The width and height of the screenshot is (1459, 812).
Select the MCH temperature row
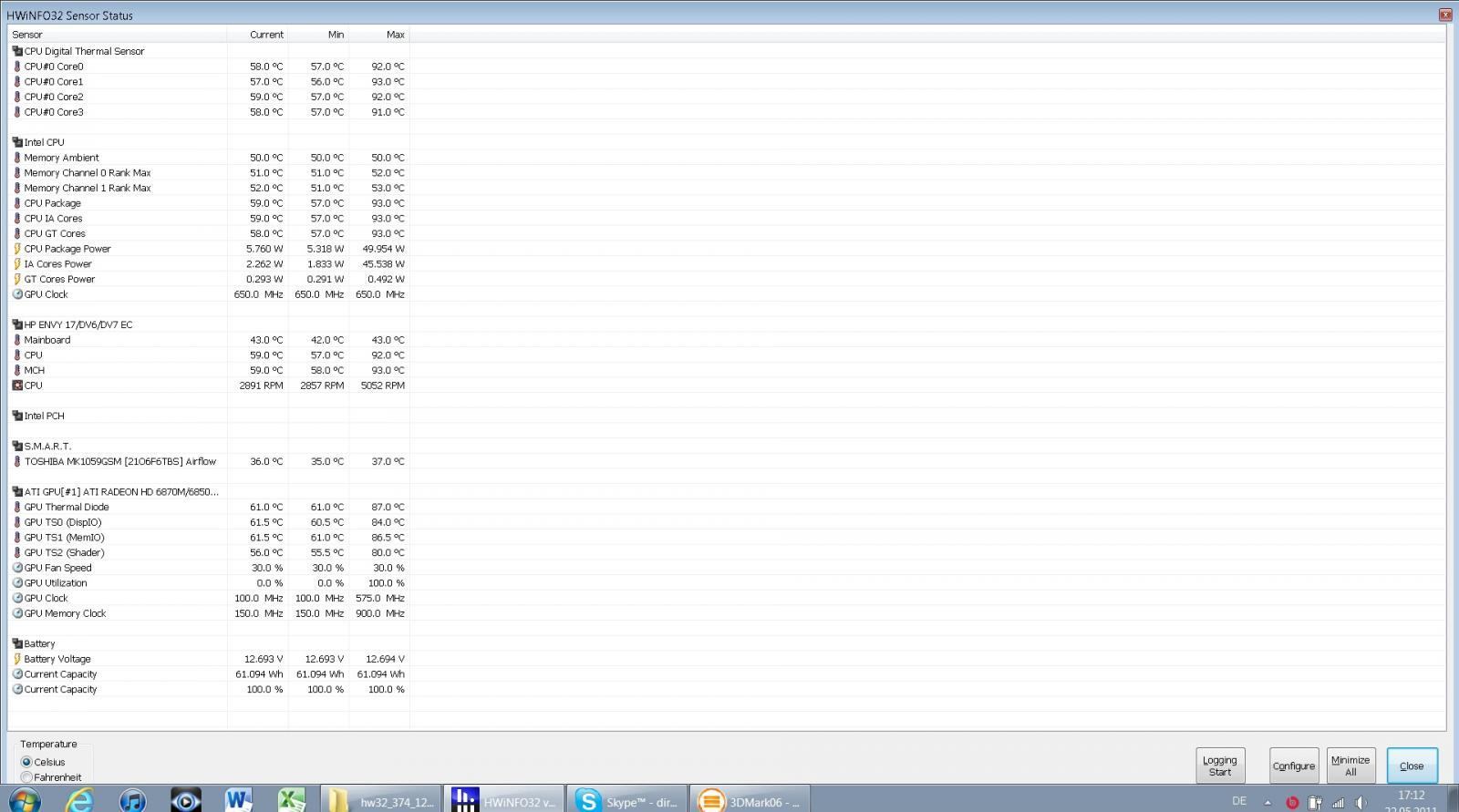209,370
